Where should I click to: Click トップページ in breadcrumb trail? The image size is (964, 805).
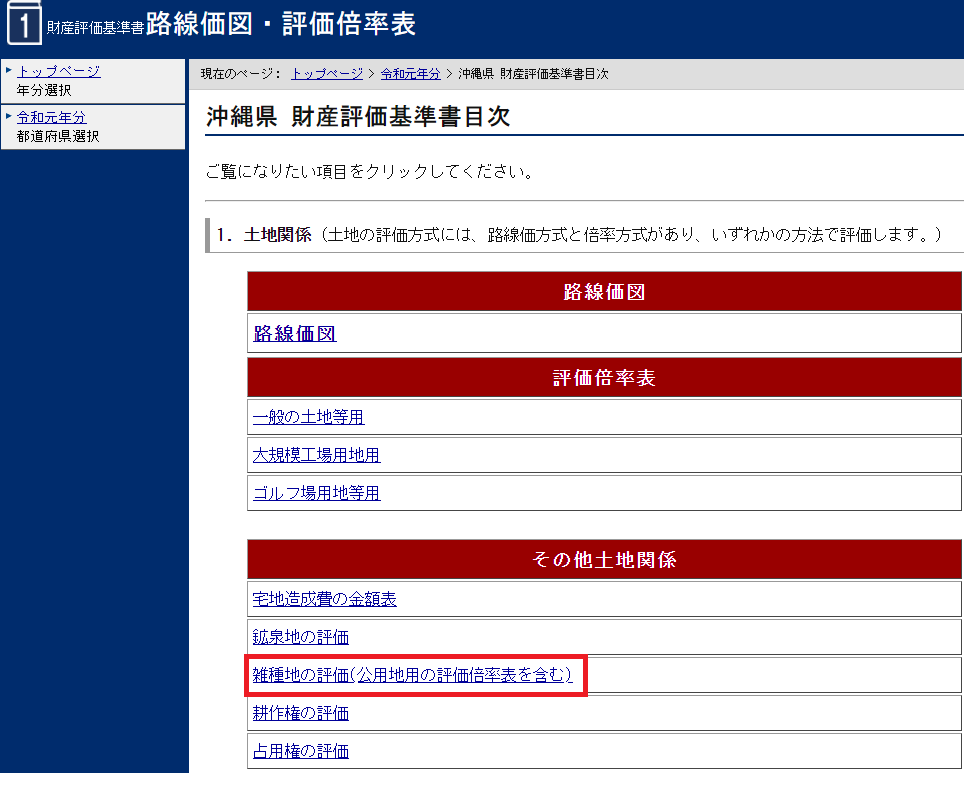coord(327,74)
